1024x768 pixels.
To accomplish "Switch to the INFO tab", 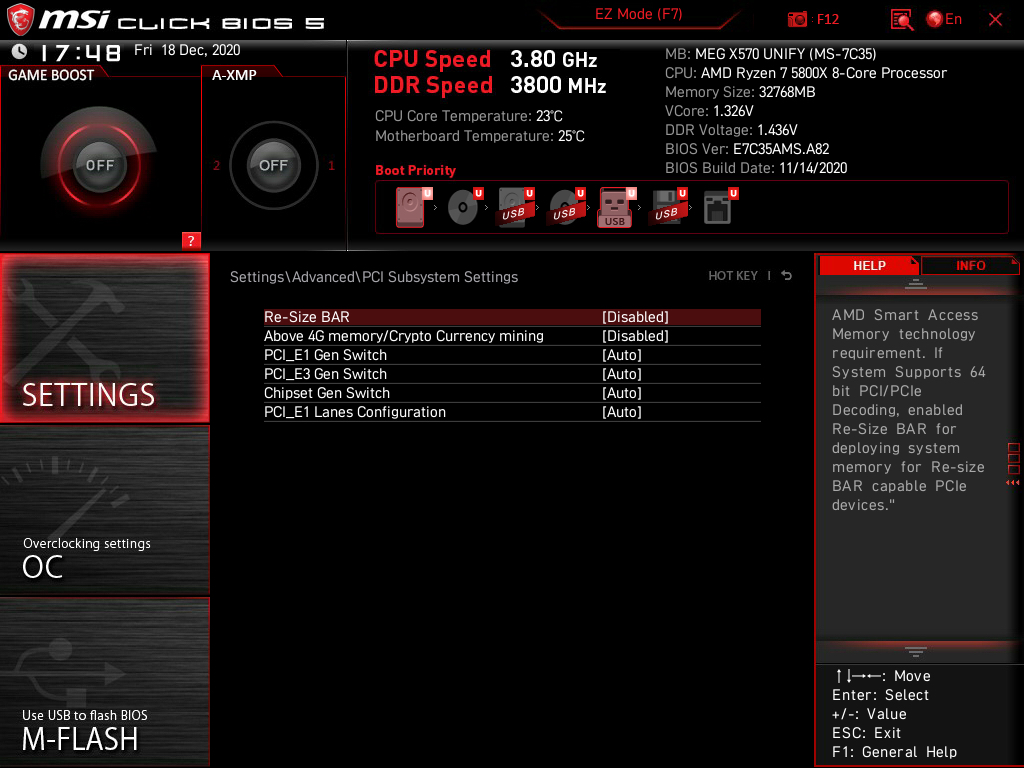I will pyautogui.click(x=970, y=265).
